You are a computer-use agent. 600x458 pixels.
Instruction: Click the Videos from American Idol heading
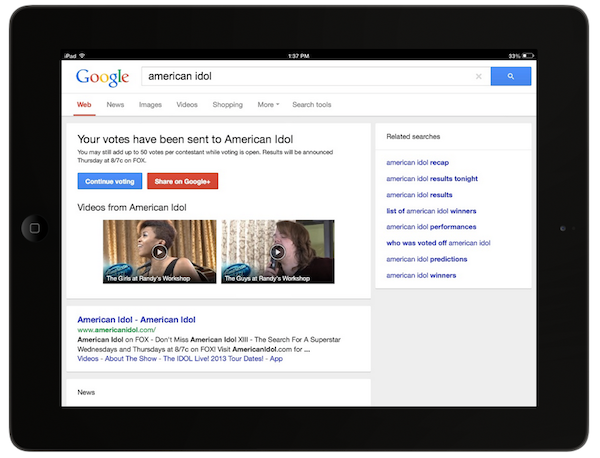coord(132,207)
